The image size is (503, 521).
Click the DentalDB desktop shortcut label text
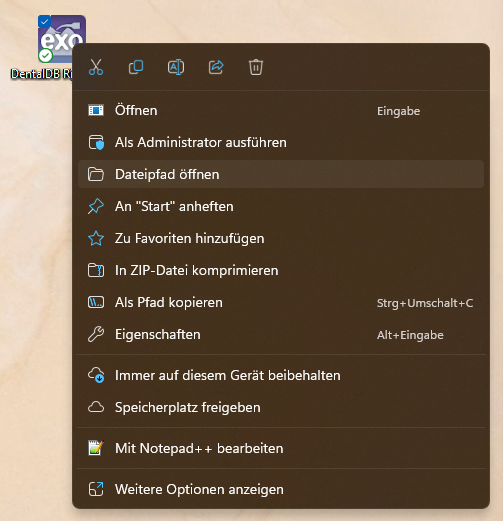click(x=41, y=74)
